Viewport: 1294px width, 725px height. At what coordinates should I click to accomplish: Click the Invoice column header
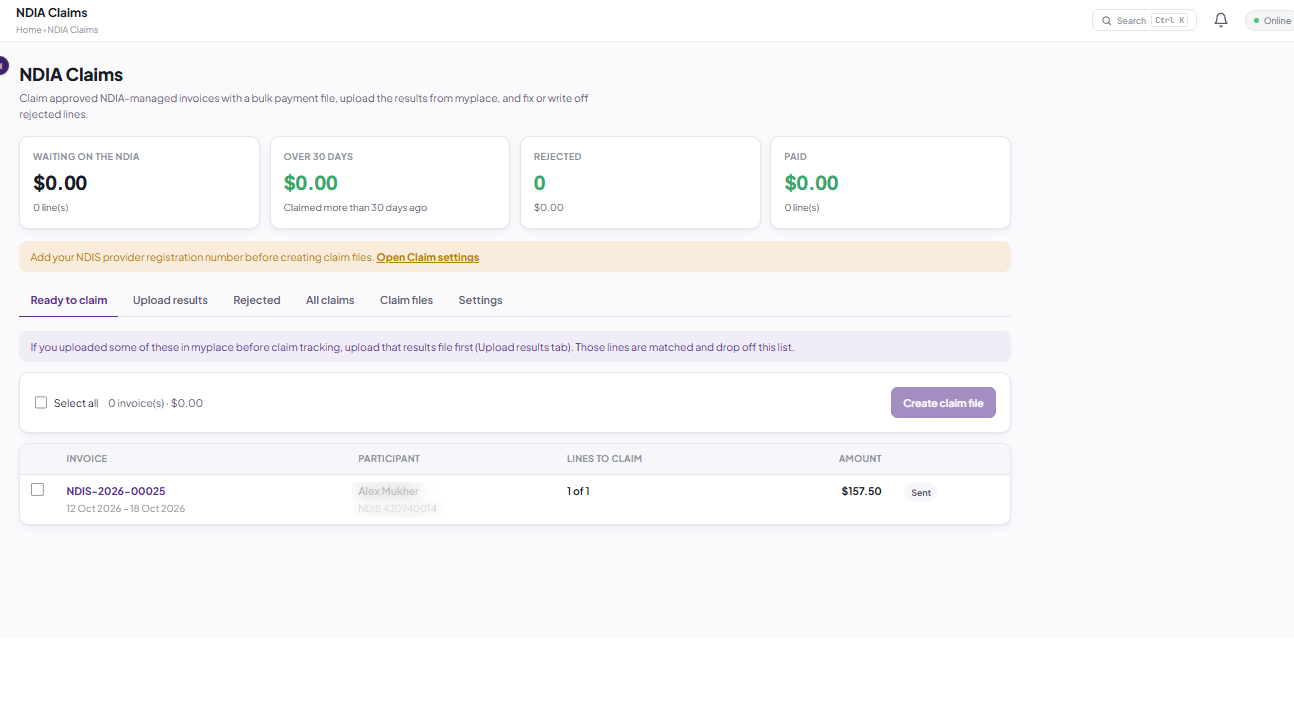point(87,459)
